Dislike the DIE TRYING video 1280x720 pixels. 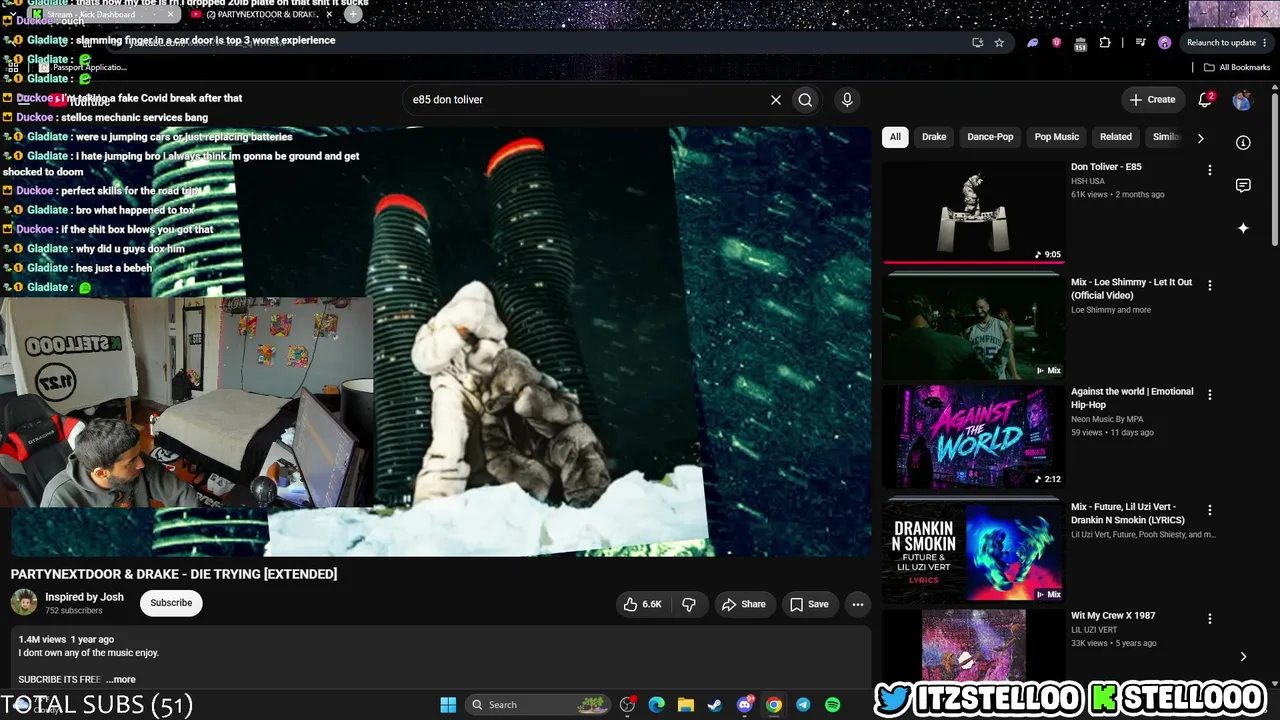689,604
